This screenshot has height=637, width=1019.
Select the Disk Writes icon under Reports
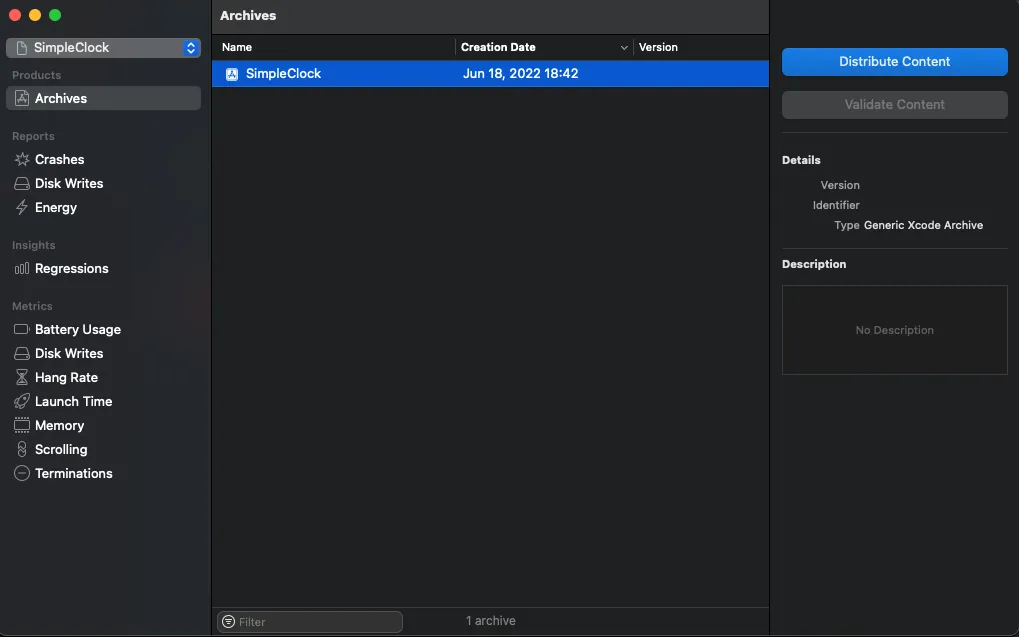(22, 183)
